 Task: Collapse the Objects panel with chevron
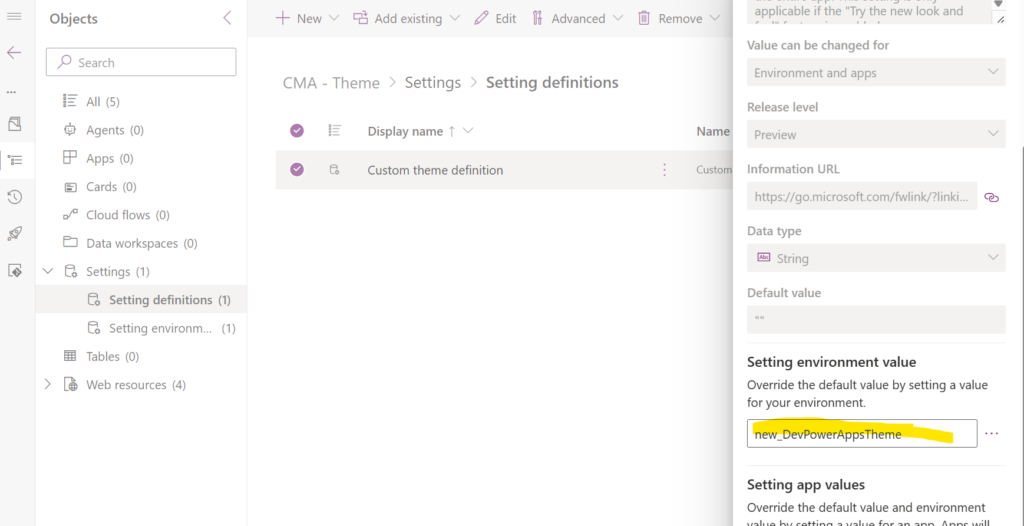(227, 18)
